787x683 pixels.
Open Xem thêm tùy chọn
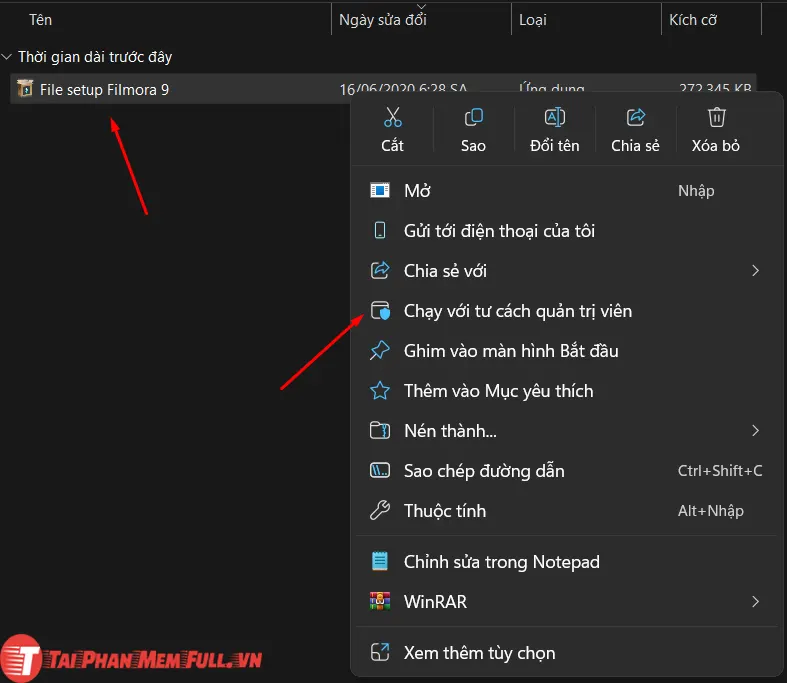[566, 652]
